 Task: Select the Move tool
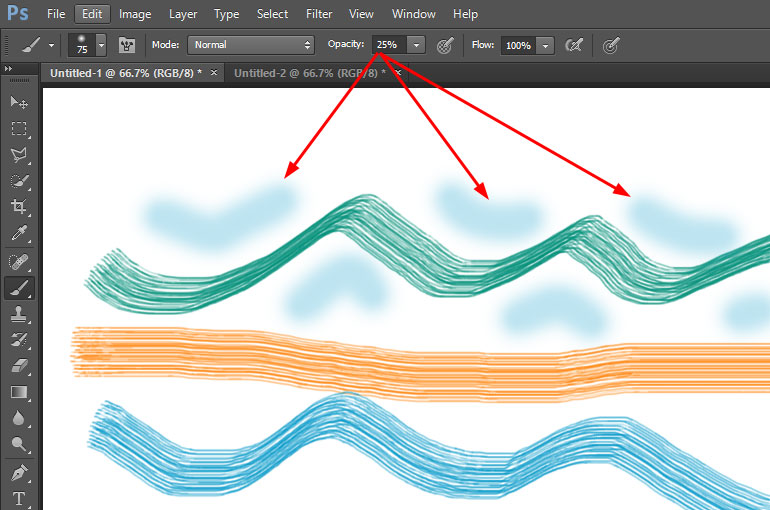tap(19, 103)
